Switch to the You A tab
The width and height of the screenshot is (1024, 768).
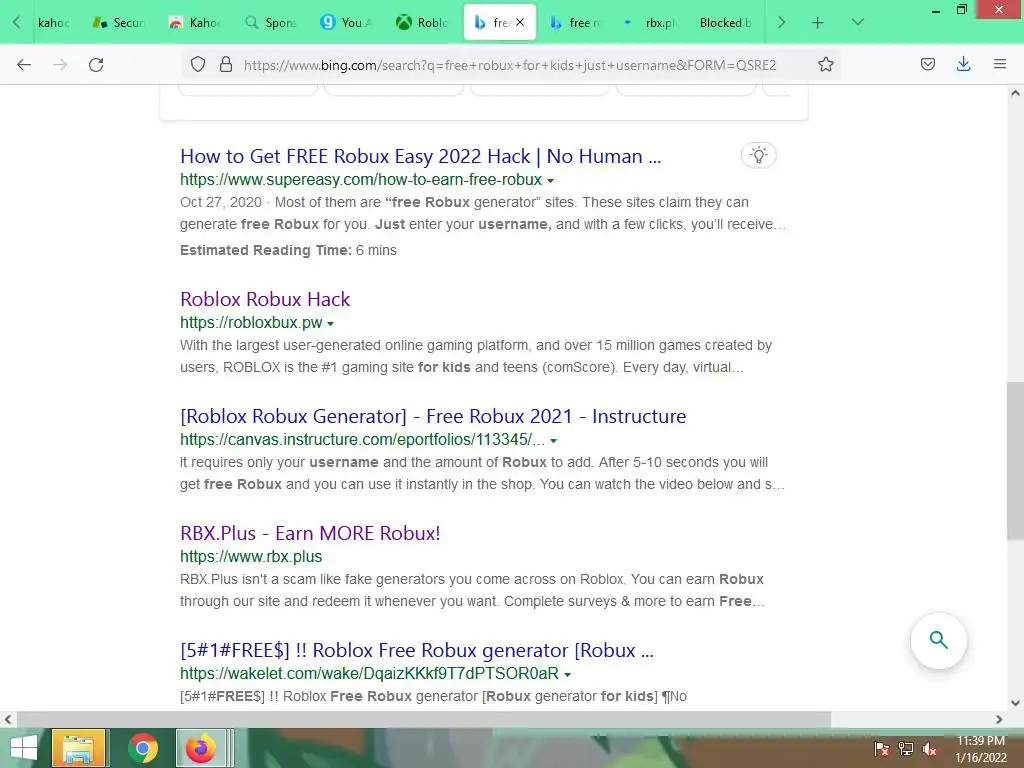tap(346, 23)
